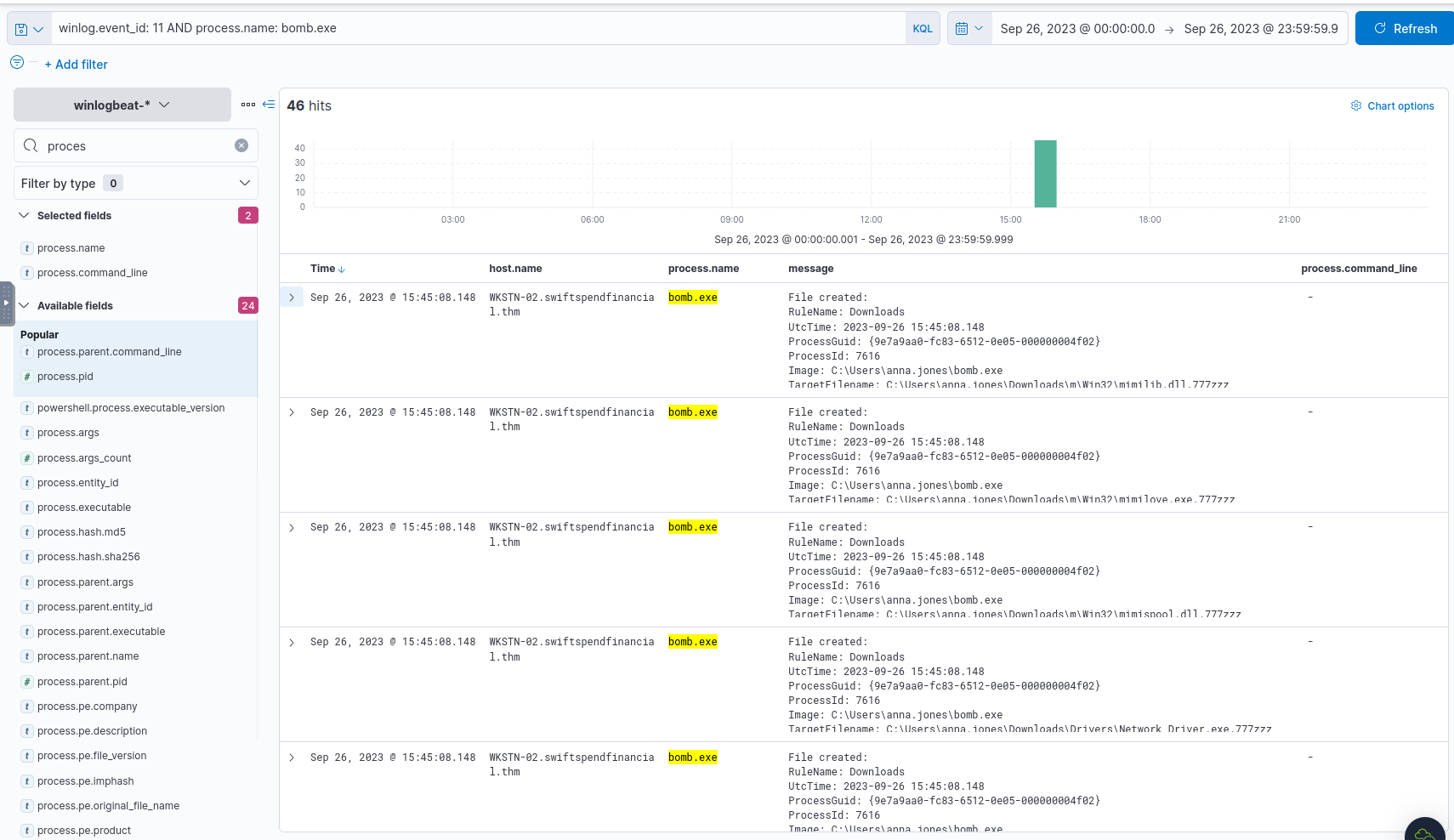Click the filter options circle icon
The height and width of the screenshot is (840, 1454).
[17, 63]
